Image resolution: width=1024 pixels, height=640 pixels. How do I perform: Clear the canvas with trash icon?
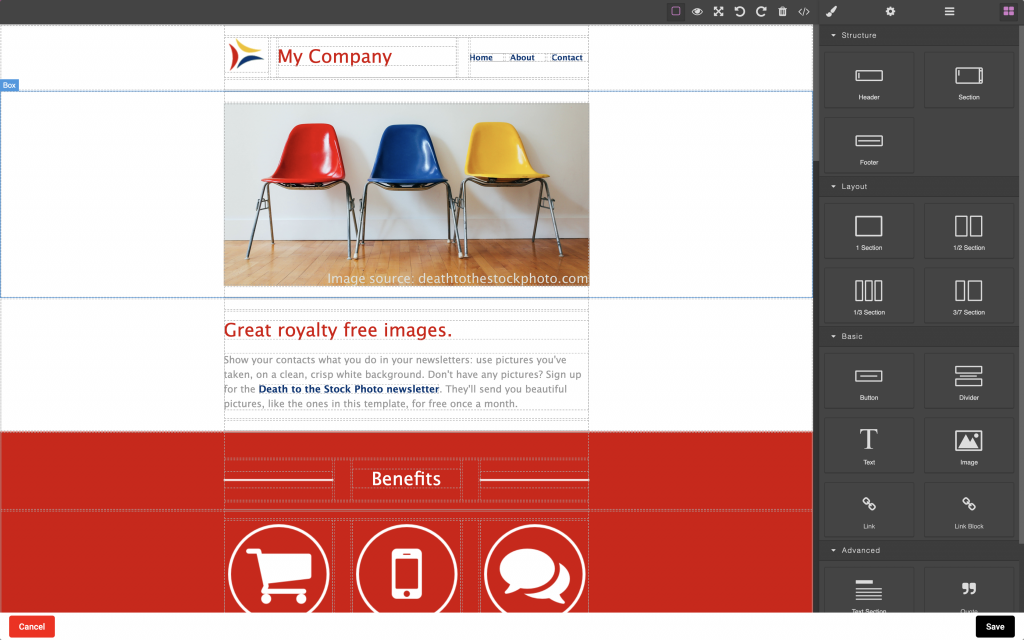click(782, 11)
